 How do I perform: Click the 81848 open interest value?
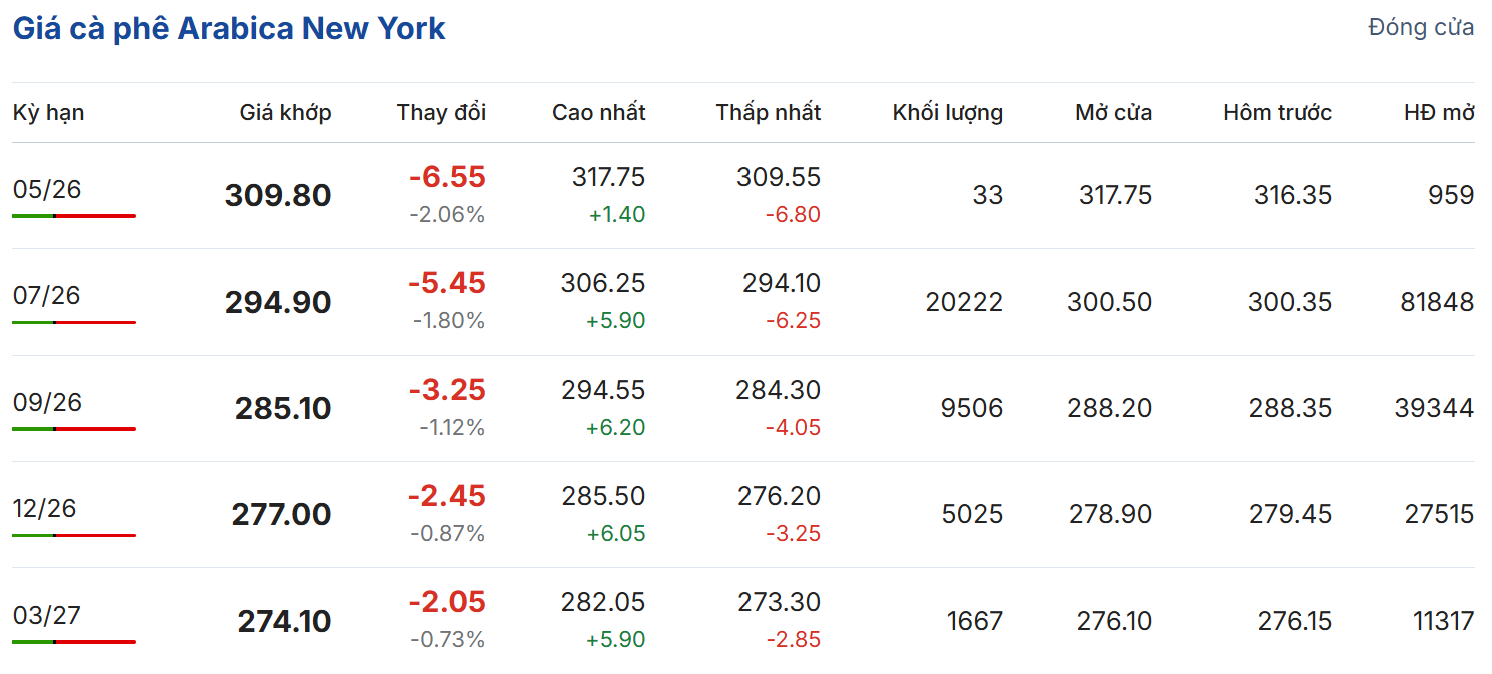pos(1437,302)
